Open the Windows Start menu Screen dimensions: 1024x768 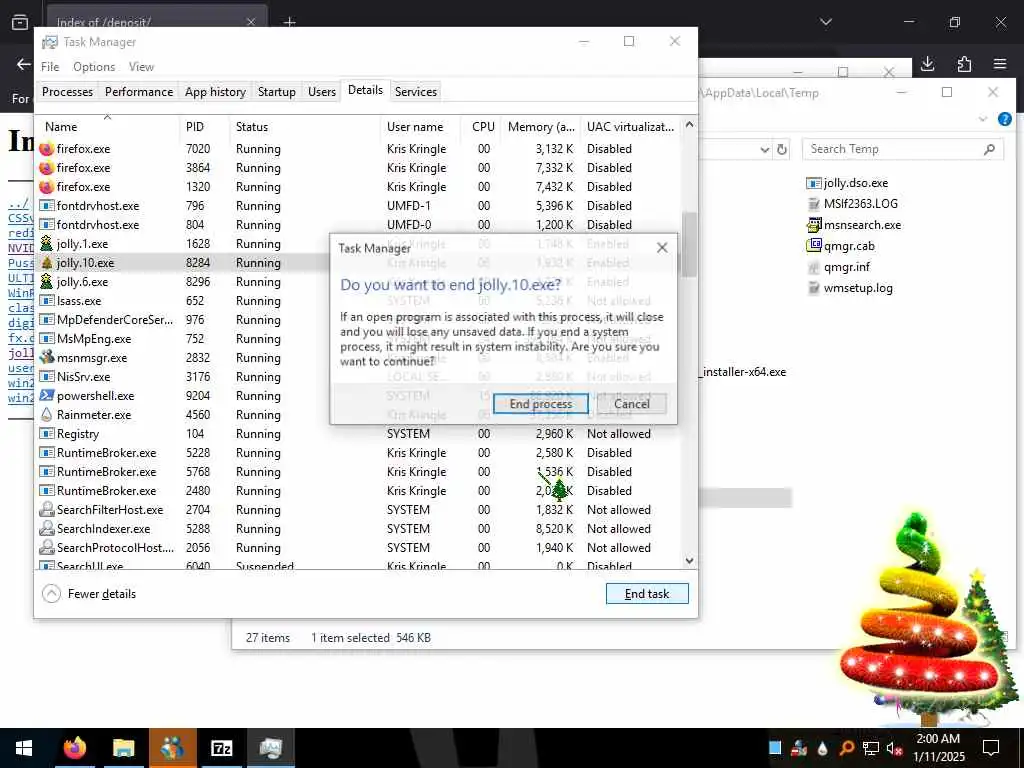[x=24, y=748]
